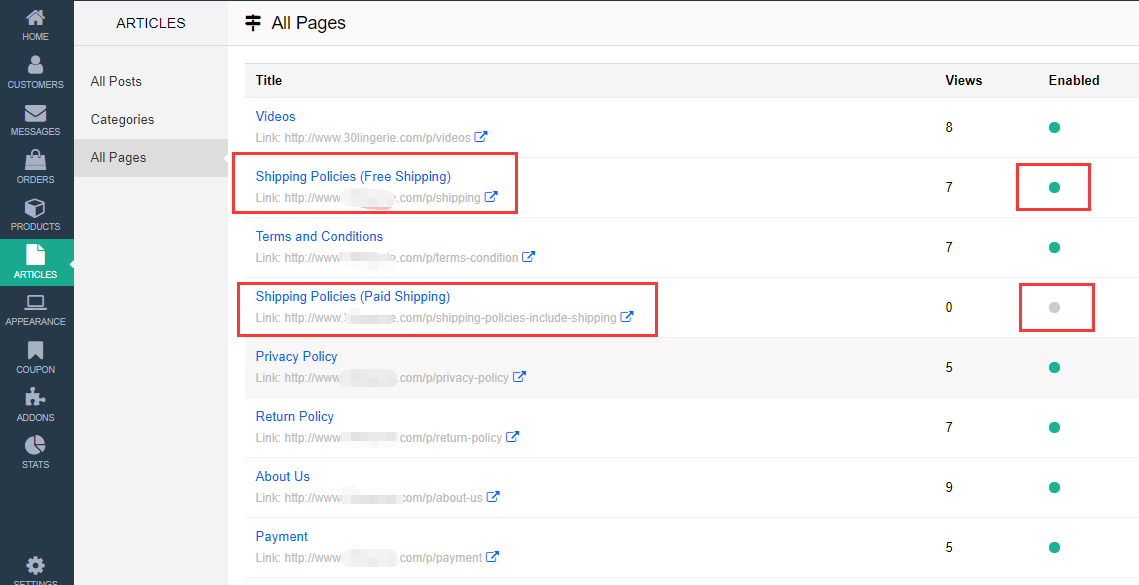Open the Home section in sidebar
1139x585 pixels.
click(35, 18)
